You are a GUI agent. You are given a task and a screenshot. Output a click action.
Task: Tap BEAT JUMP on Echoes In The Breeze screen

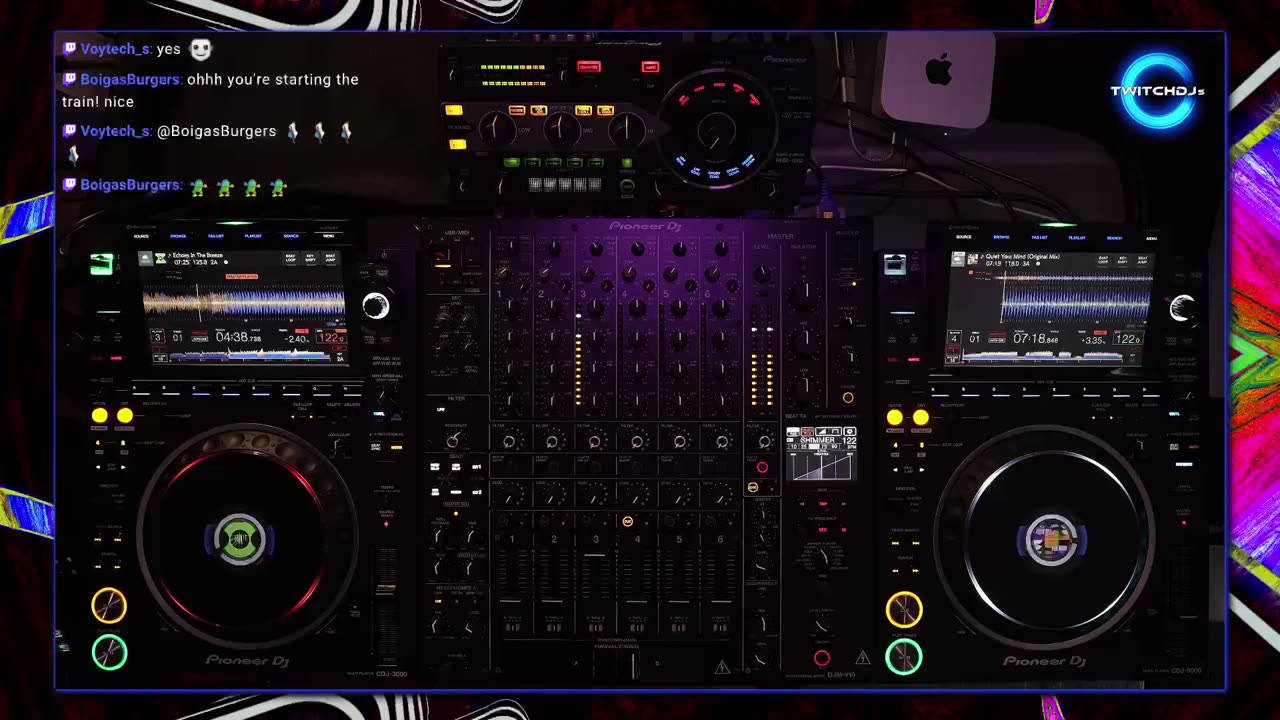(x=329, y=259)
